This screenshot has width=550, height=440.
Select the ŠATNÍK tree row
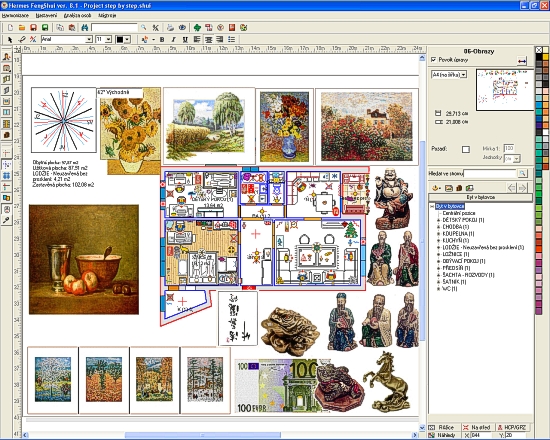454,282
